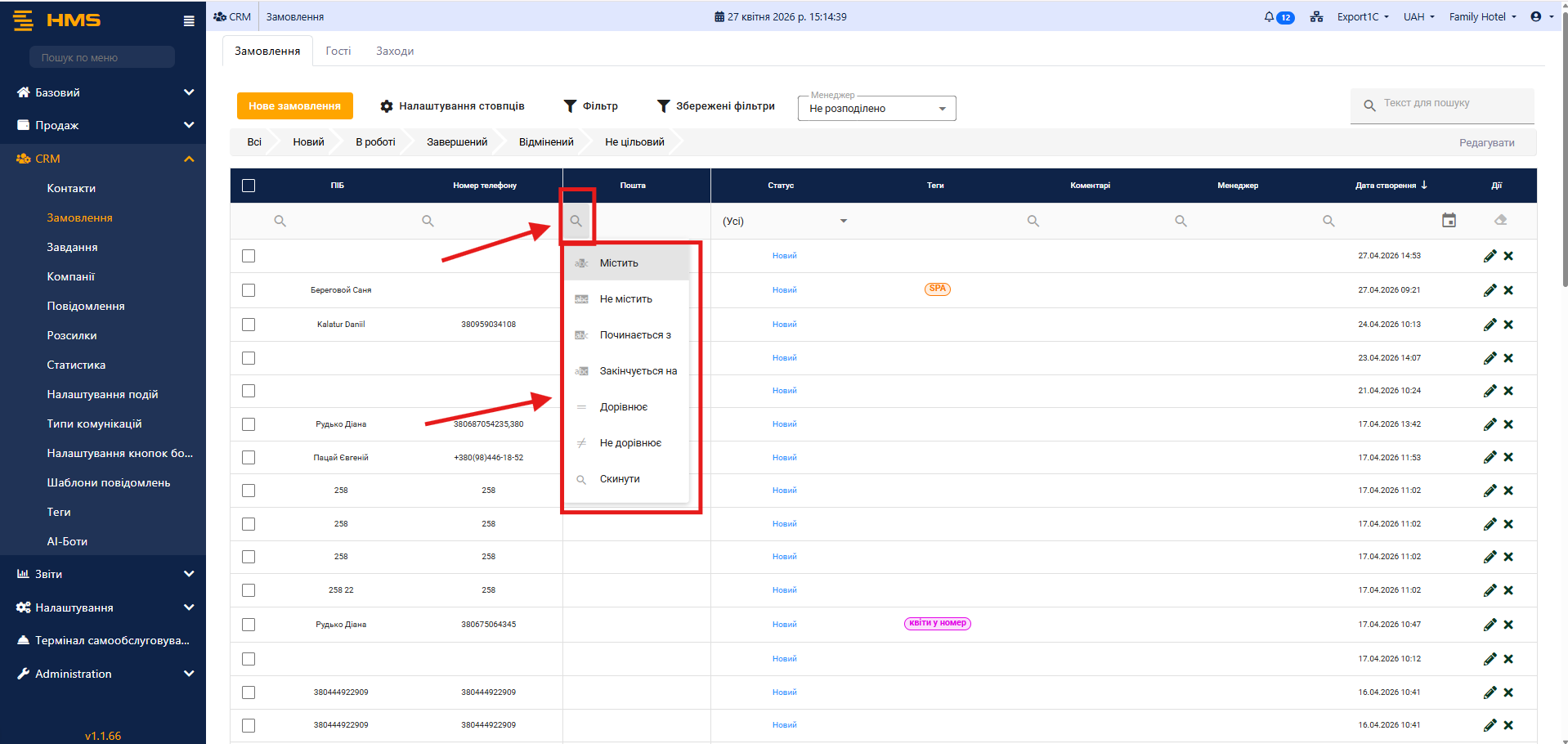Click the search icon in the Пошта filter
Screen dimensions: 1568x744
point(576,221)
